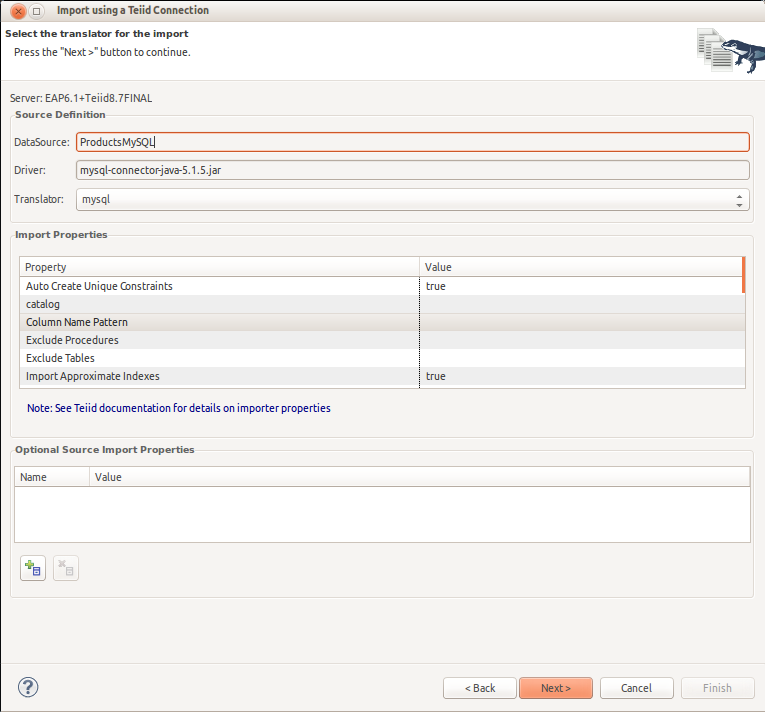Select the catalog property row

point(220,304)
